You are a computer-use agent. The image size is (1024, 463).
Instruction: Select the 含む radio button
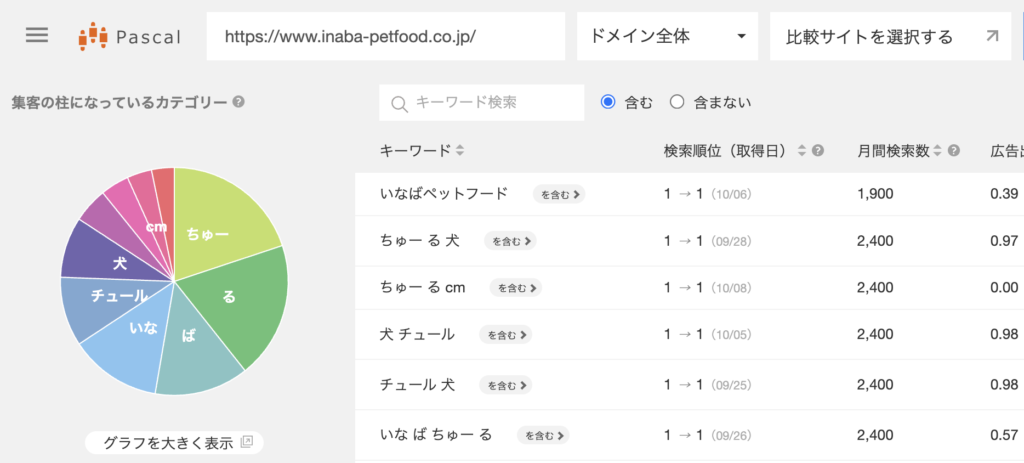608,102
